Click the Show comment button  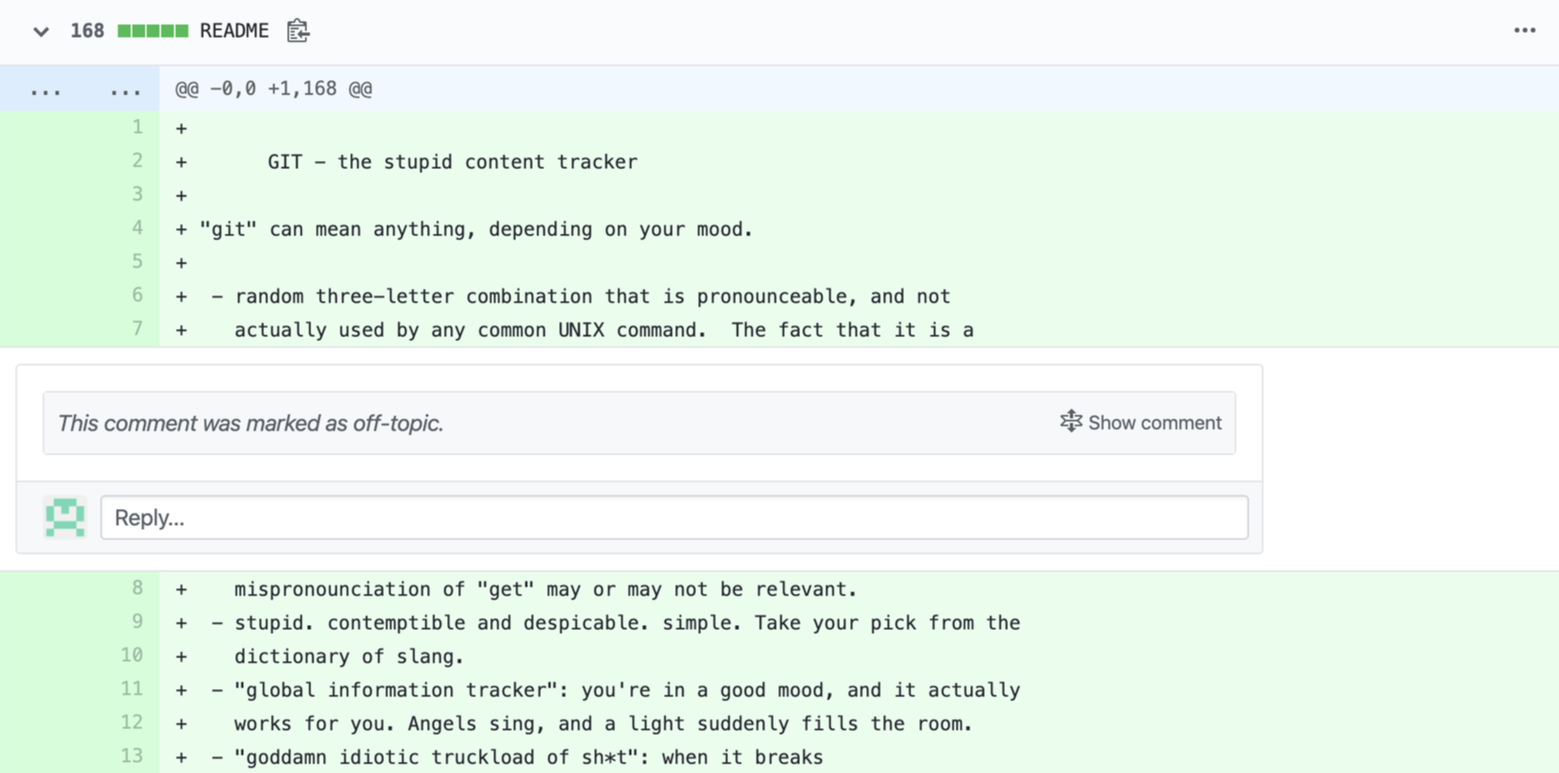(x=1154, y=423)
